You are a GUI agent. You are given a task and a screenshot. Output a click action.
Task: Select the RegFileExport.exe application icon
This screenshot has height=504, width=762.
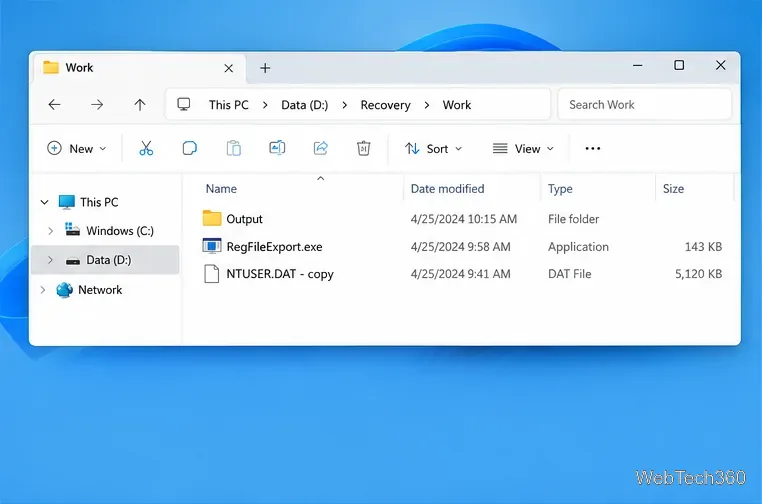coord(212,246)
